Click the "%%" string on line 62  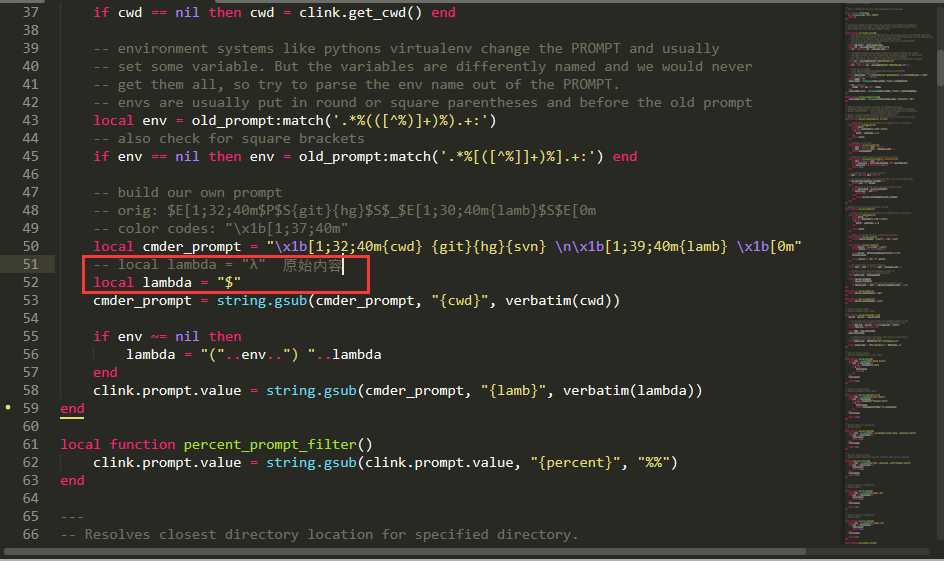pos(653,462)
